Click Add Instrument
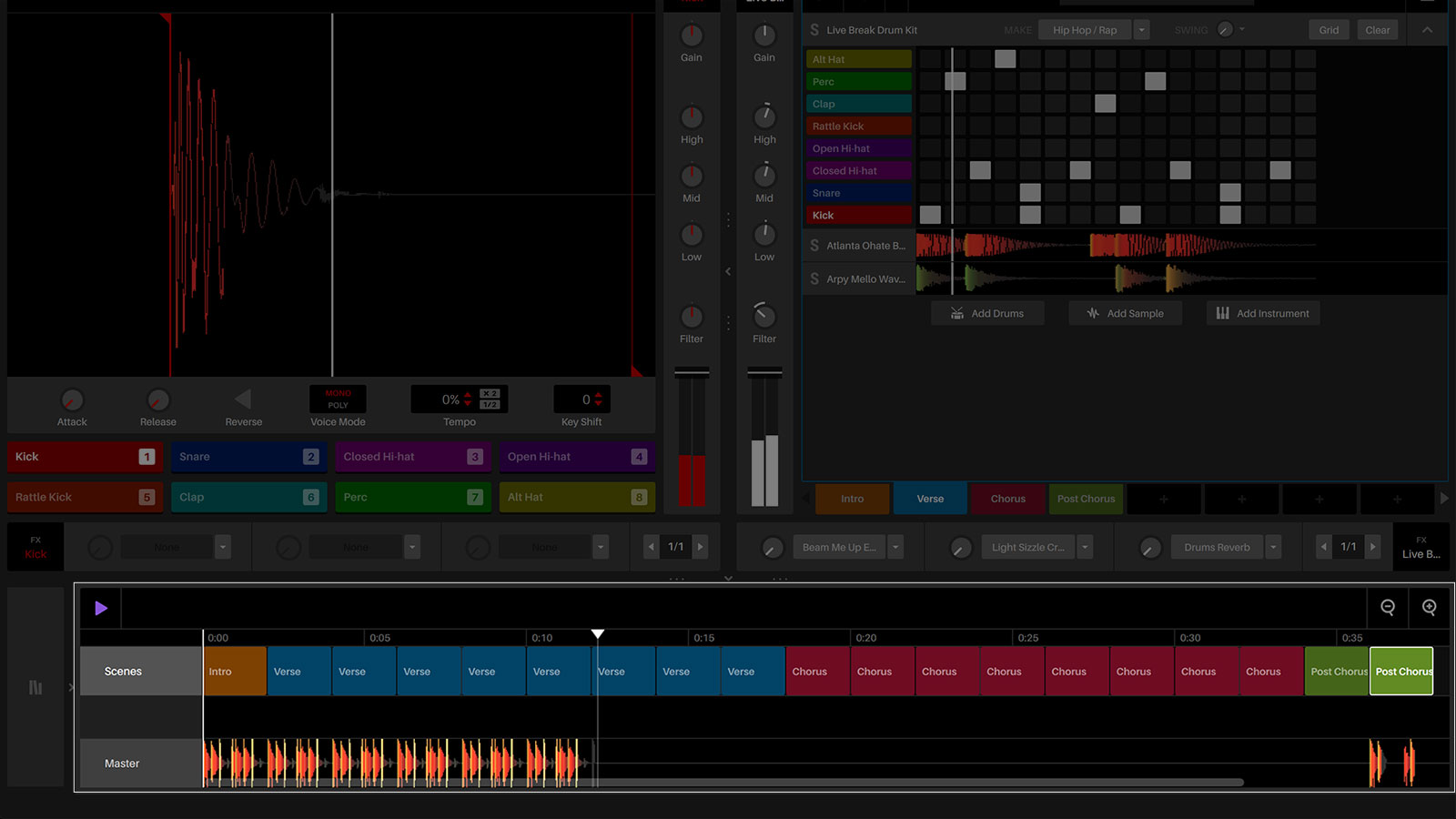1456x819 pixels. click(x=1263, y=313)
